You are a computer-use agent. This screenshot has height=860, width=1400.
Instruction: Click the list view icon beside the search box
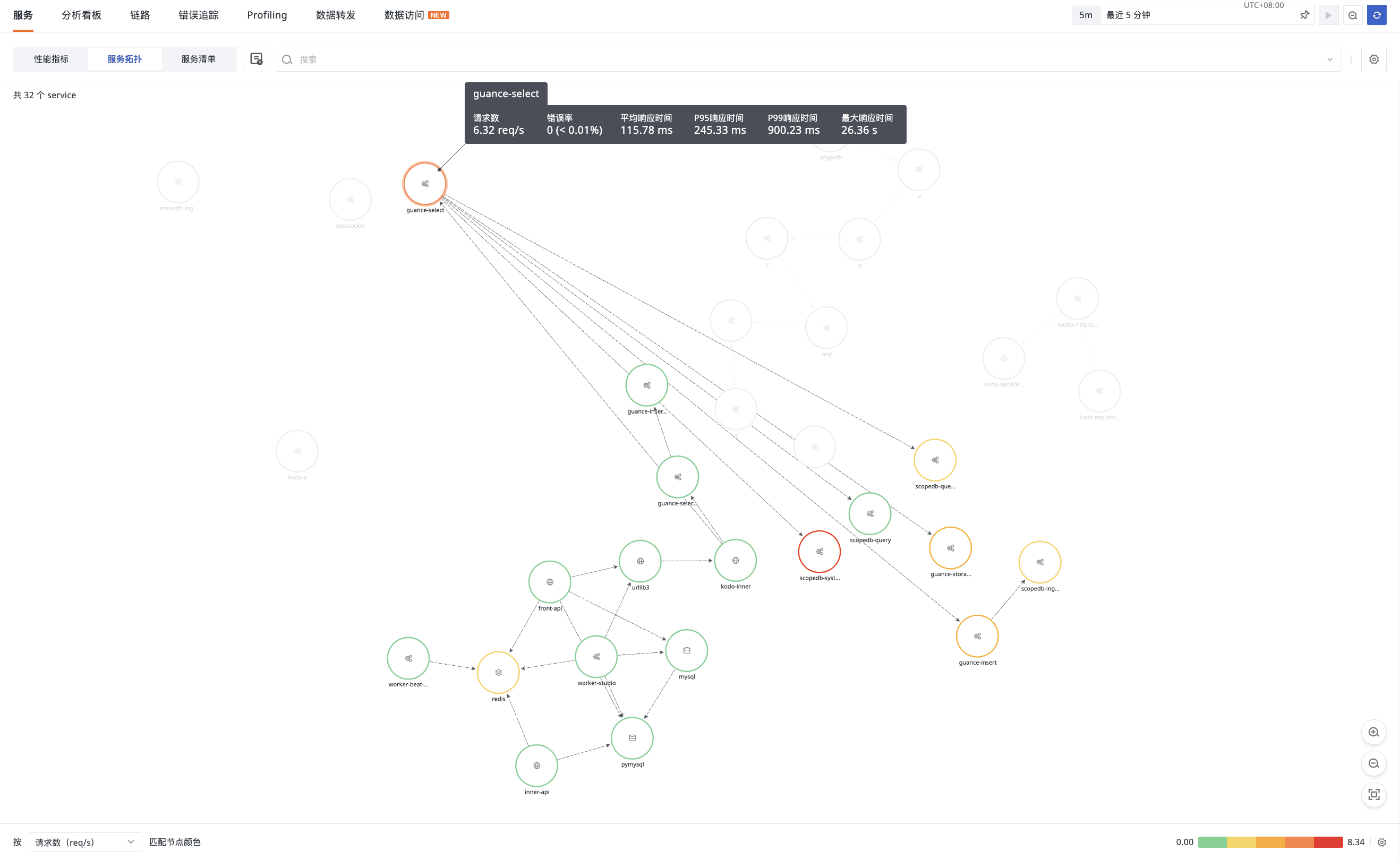tap(256, 59)
